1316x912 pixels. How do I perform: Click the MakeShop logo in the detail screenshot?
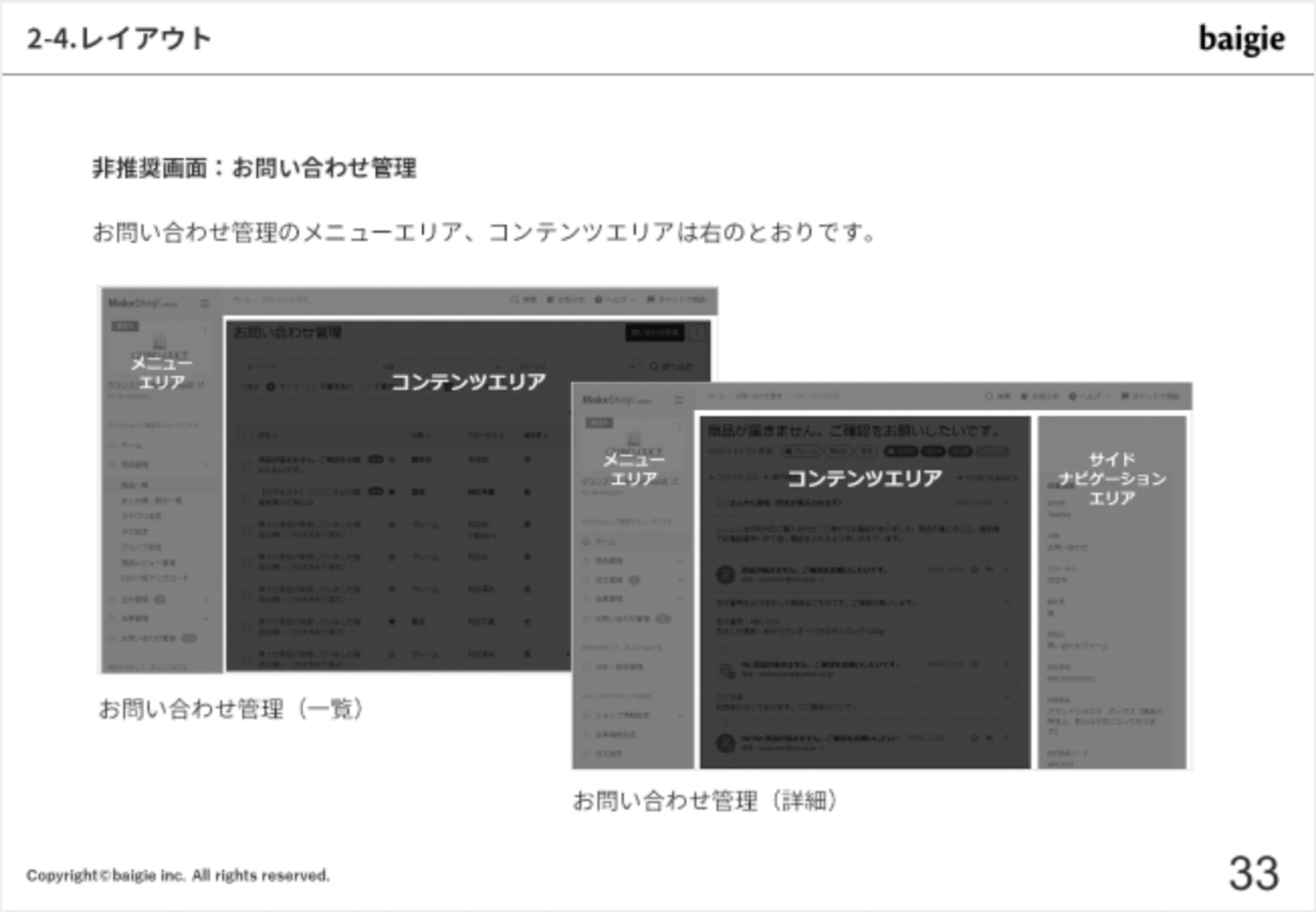616,400
